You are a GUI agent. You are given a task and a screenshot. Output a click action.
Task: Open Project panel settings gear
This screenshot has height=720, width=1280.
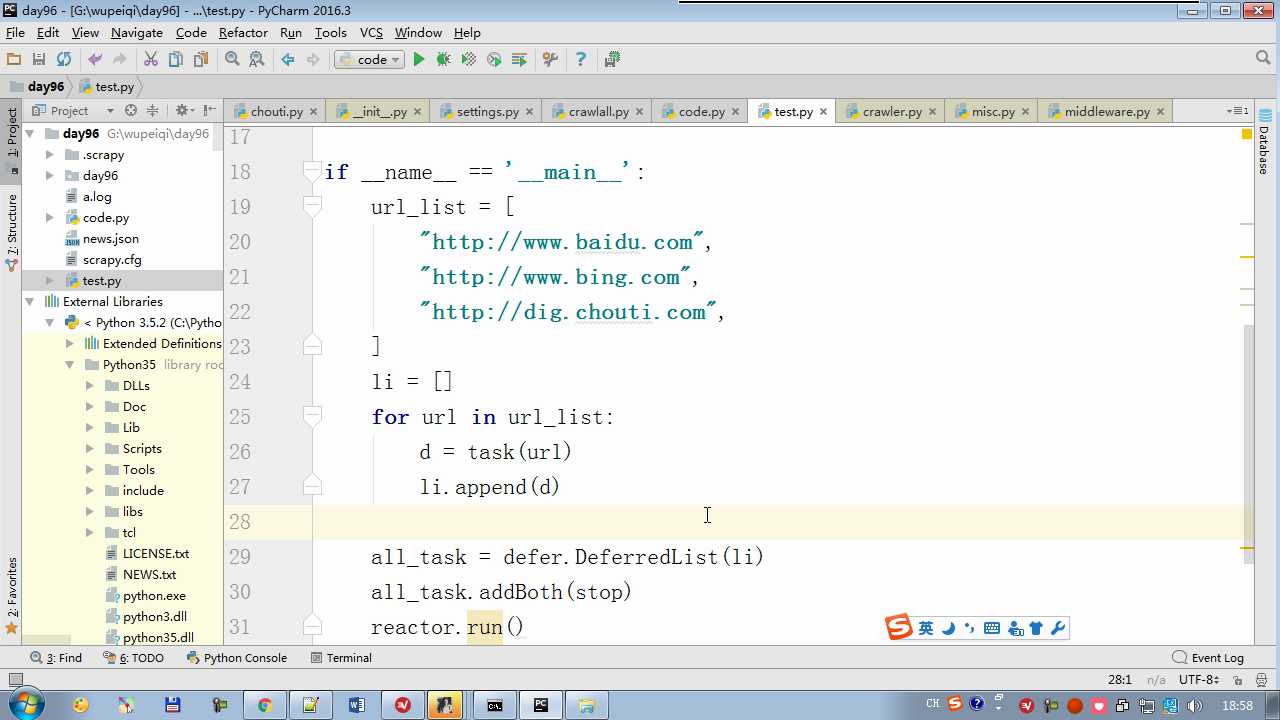click(184, 111)
